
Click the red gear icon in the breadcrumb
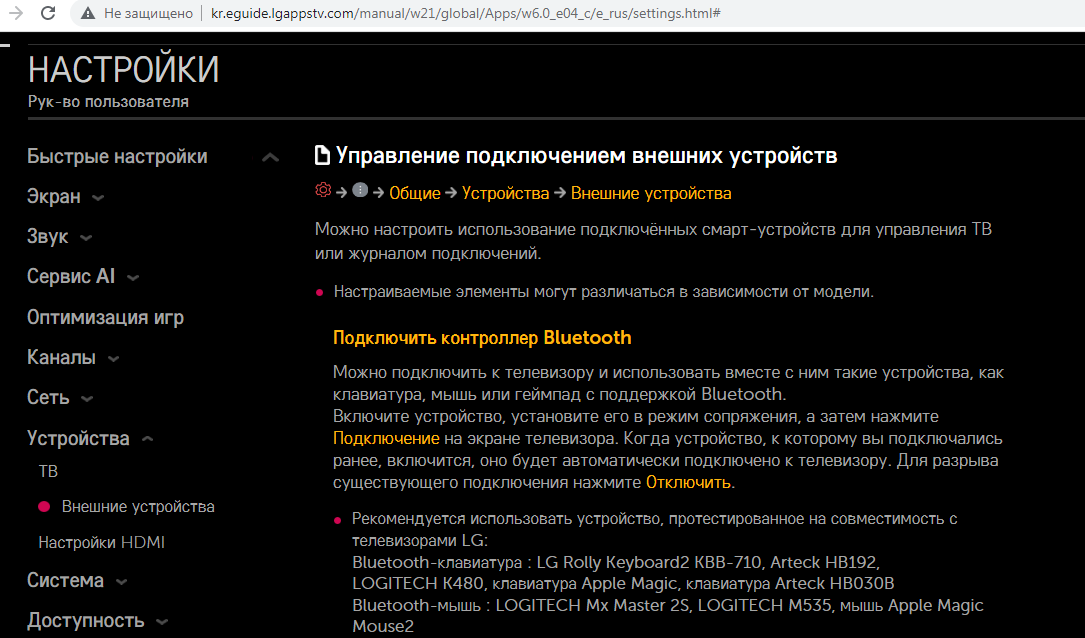click(x=322, y=191)
